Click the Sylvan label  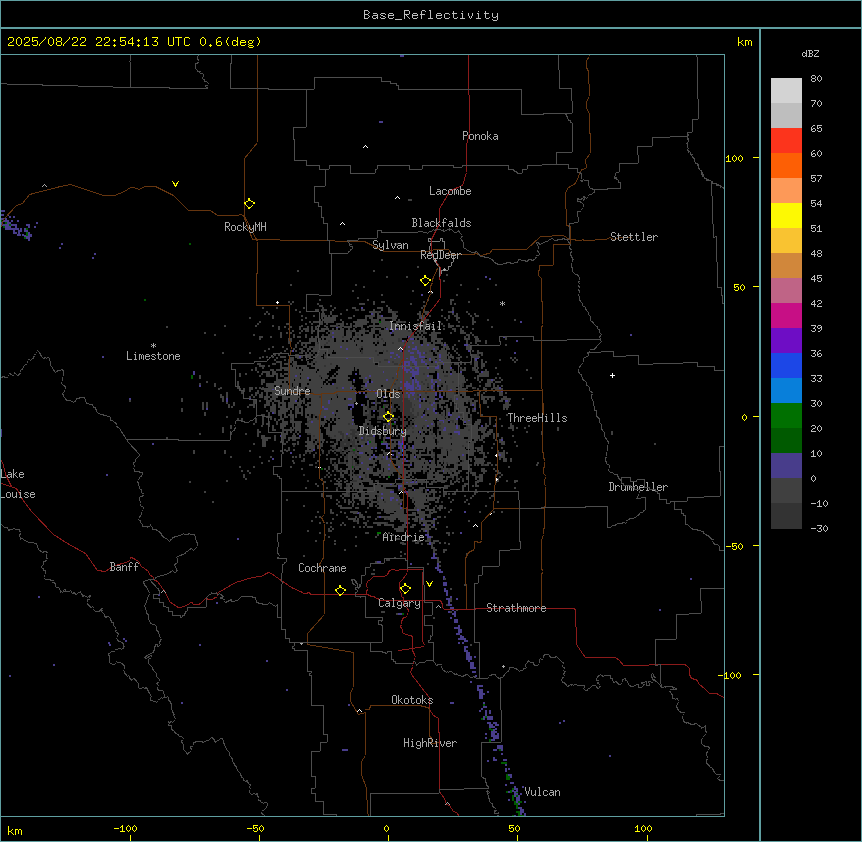point(390,245)
